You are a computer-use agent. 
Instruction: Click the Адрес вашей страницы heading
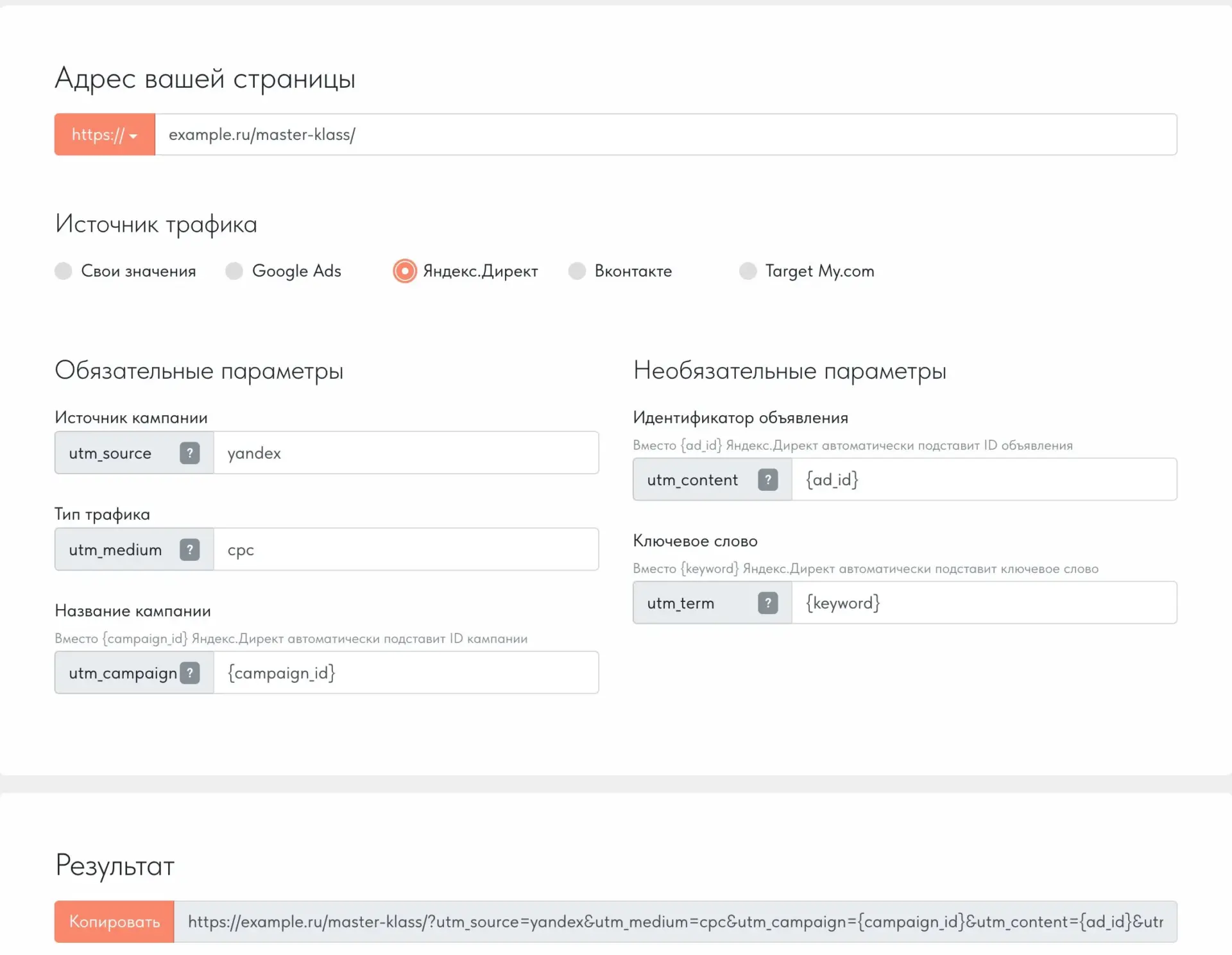205,79
